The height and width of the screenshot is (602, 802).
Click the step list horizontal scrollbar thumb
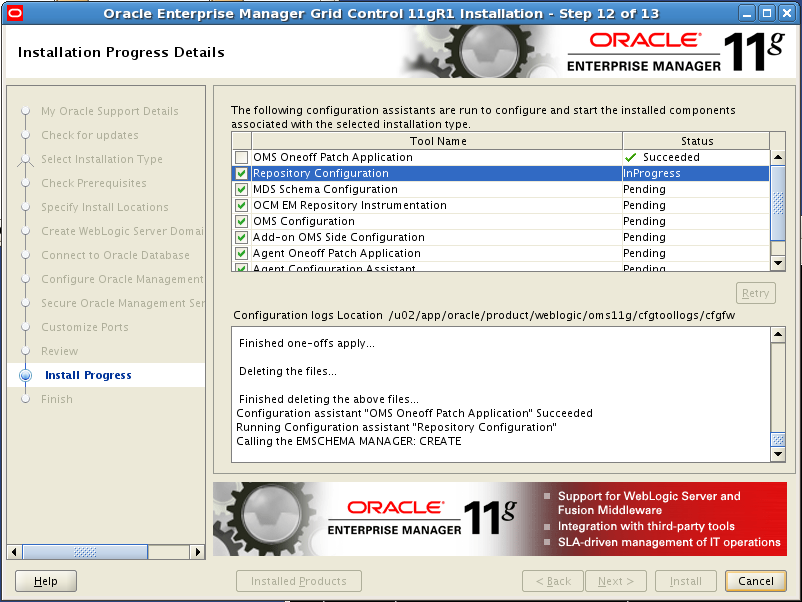point(85,552)
